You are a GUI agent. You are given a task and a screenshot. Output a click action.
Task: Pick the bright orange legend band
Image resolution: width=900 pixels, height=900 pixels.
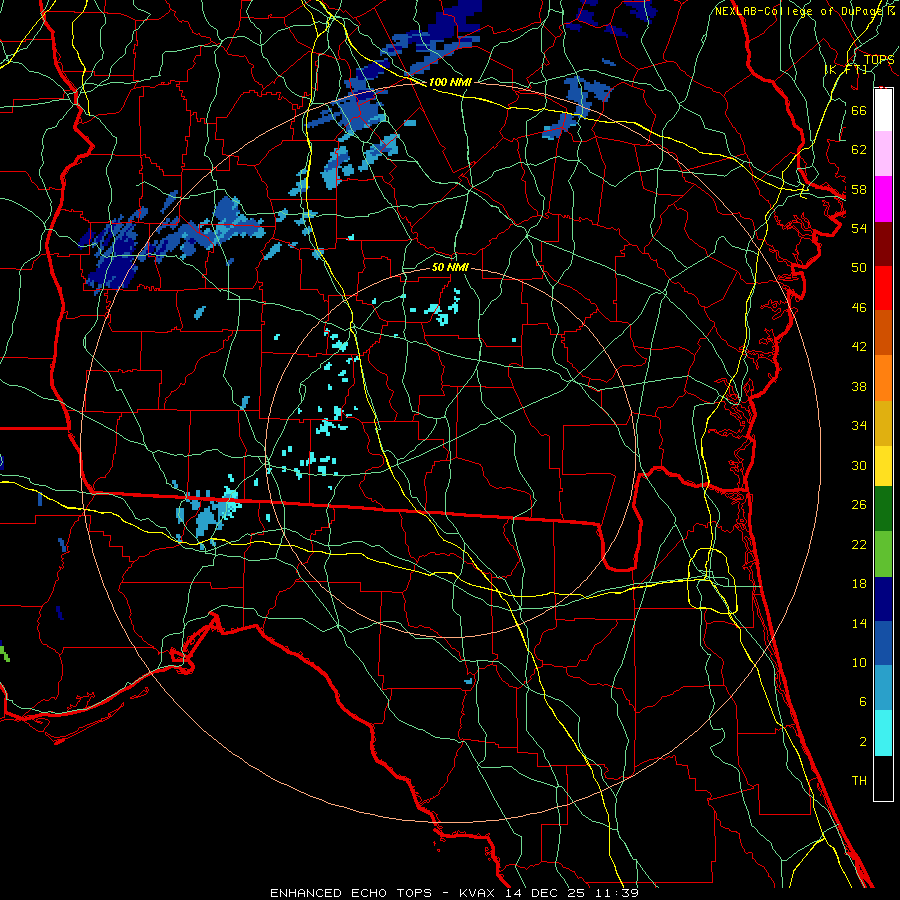(x=883, y=378)
